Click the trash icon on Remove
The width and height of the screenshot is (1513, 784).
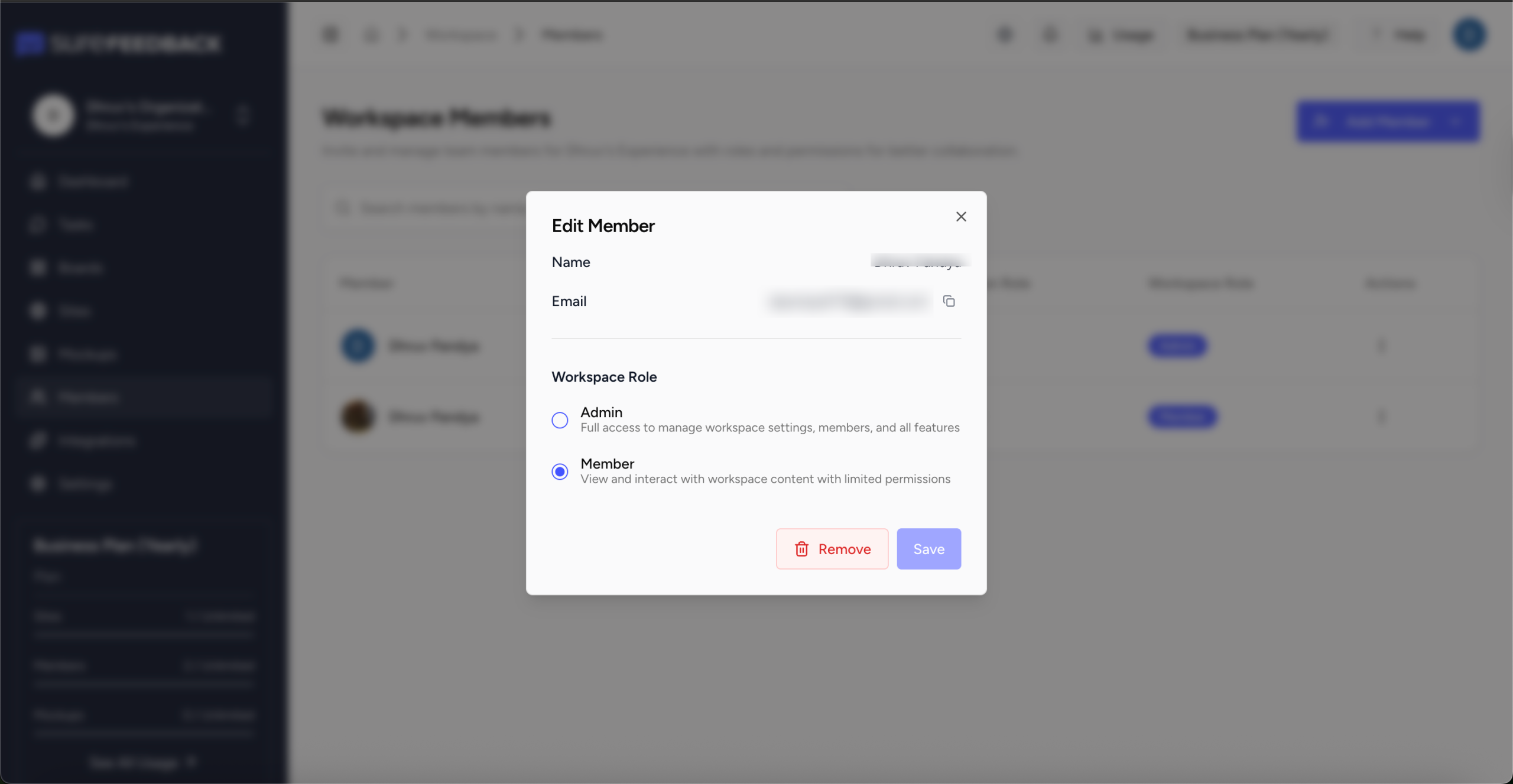click(x=801, y=549)
